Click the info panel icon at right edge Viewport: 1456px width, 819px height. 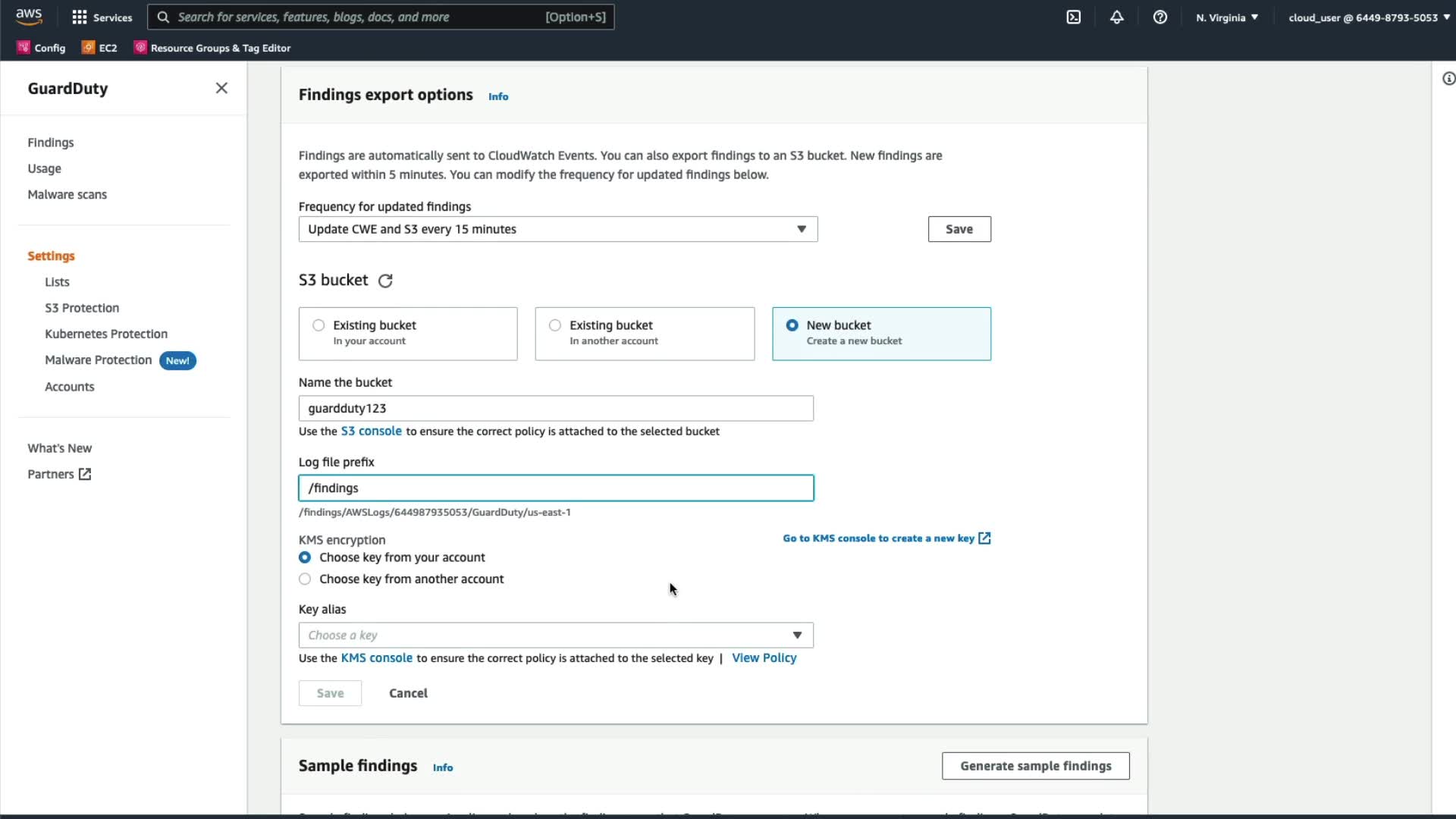click(1448, 79)
